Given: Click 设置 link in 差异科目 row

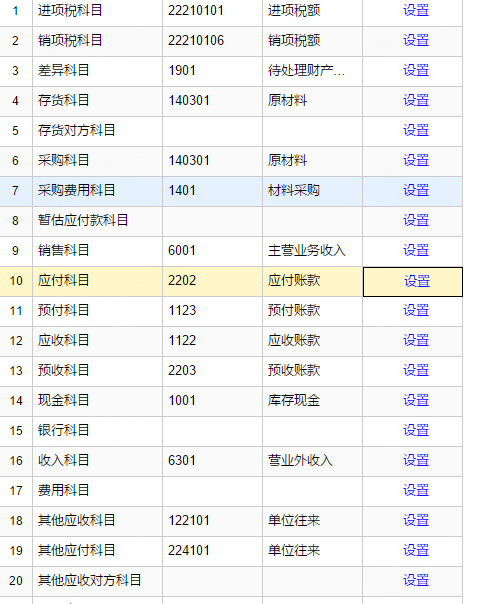Looking at the screenshot, I should [x=416, y=70].
